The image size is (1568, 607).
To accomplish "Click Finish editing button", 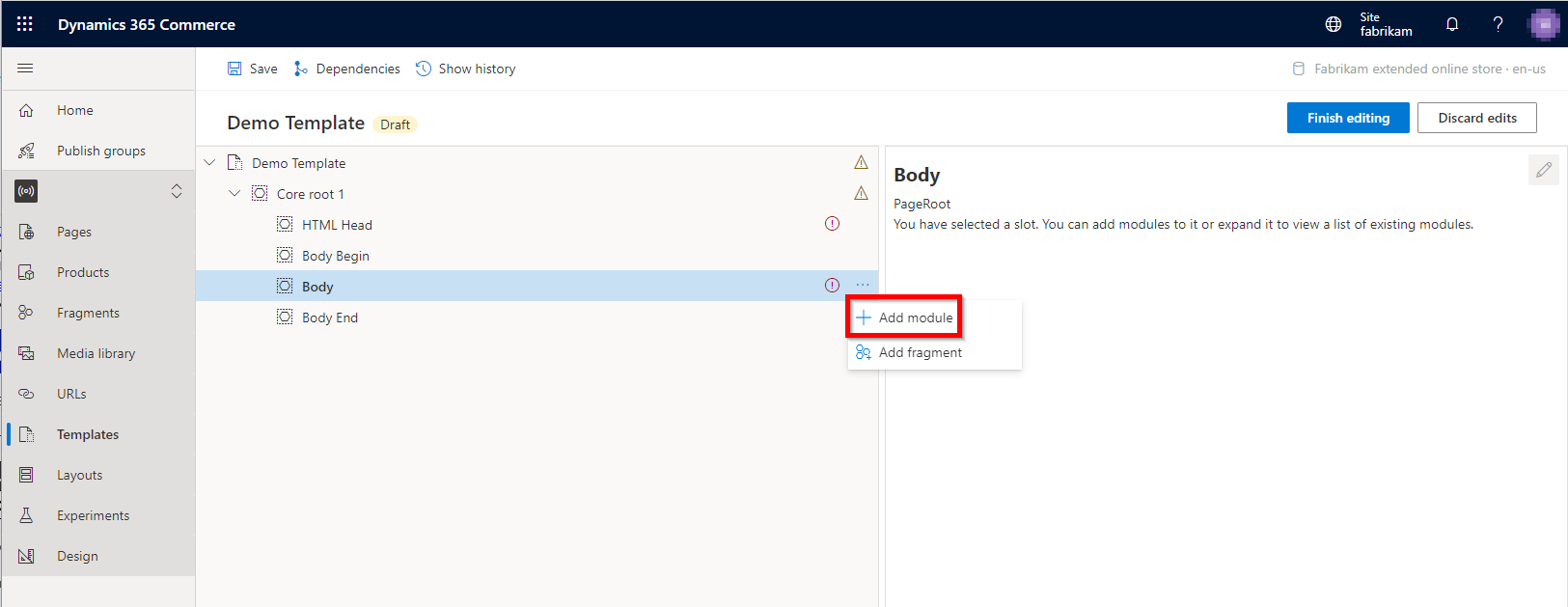I will 1348,118.
